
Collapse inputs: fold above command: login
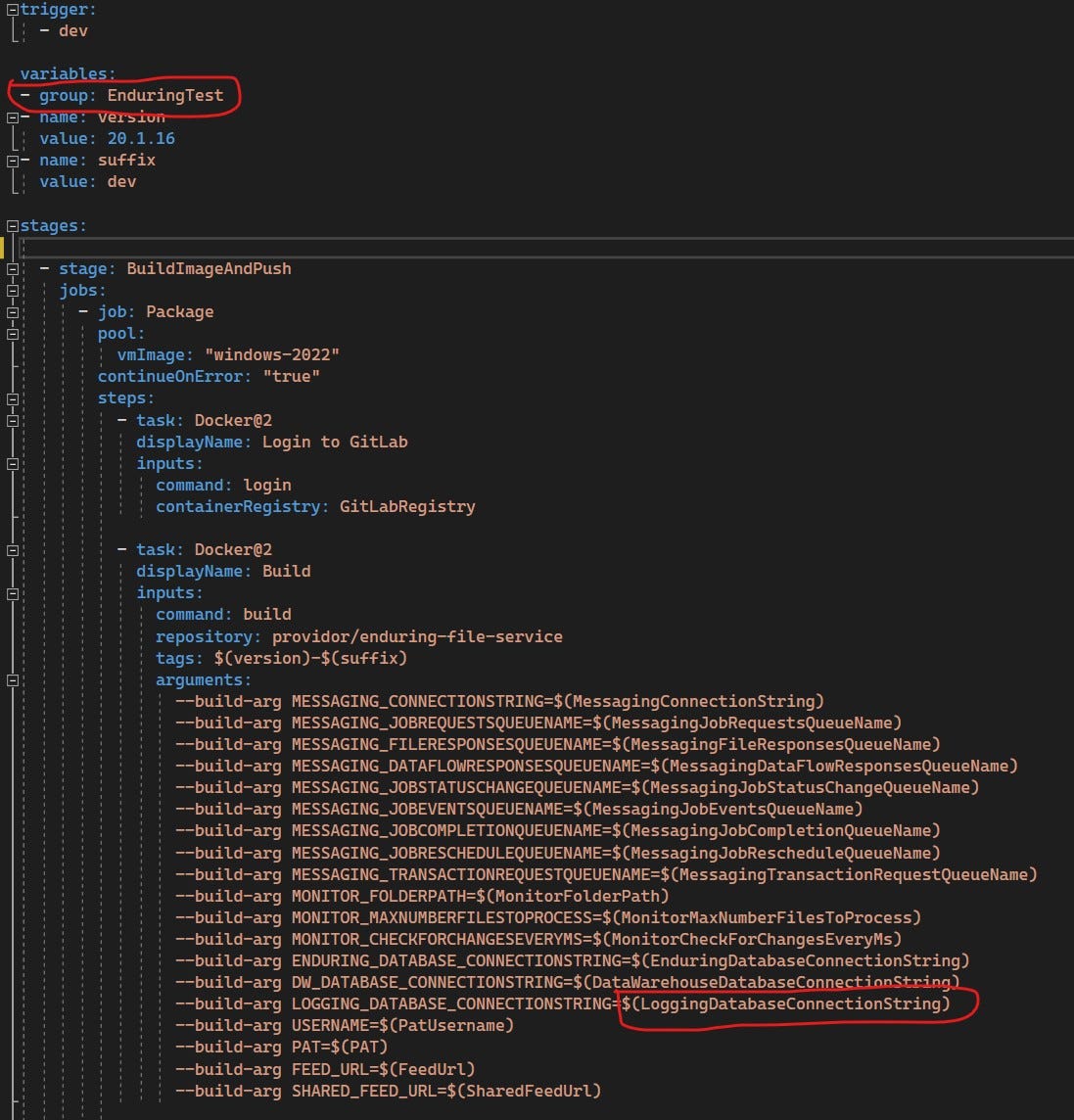(12, 464)
